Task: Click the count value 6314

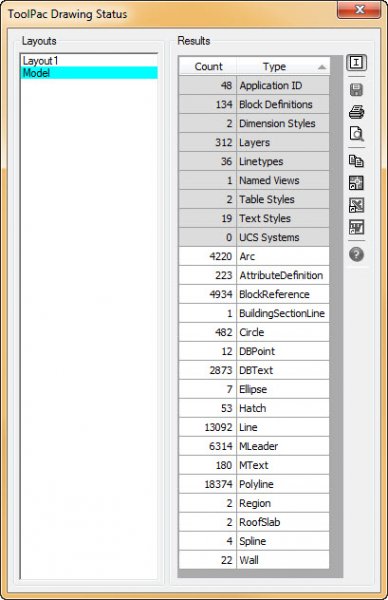Action: (221, 446)
